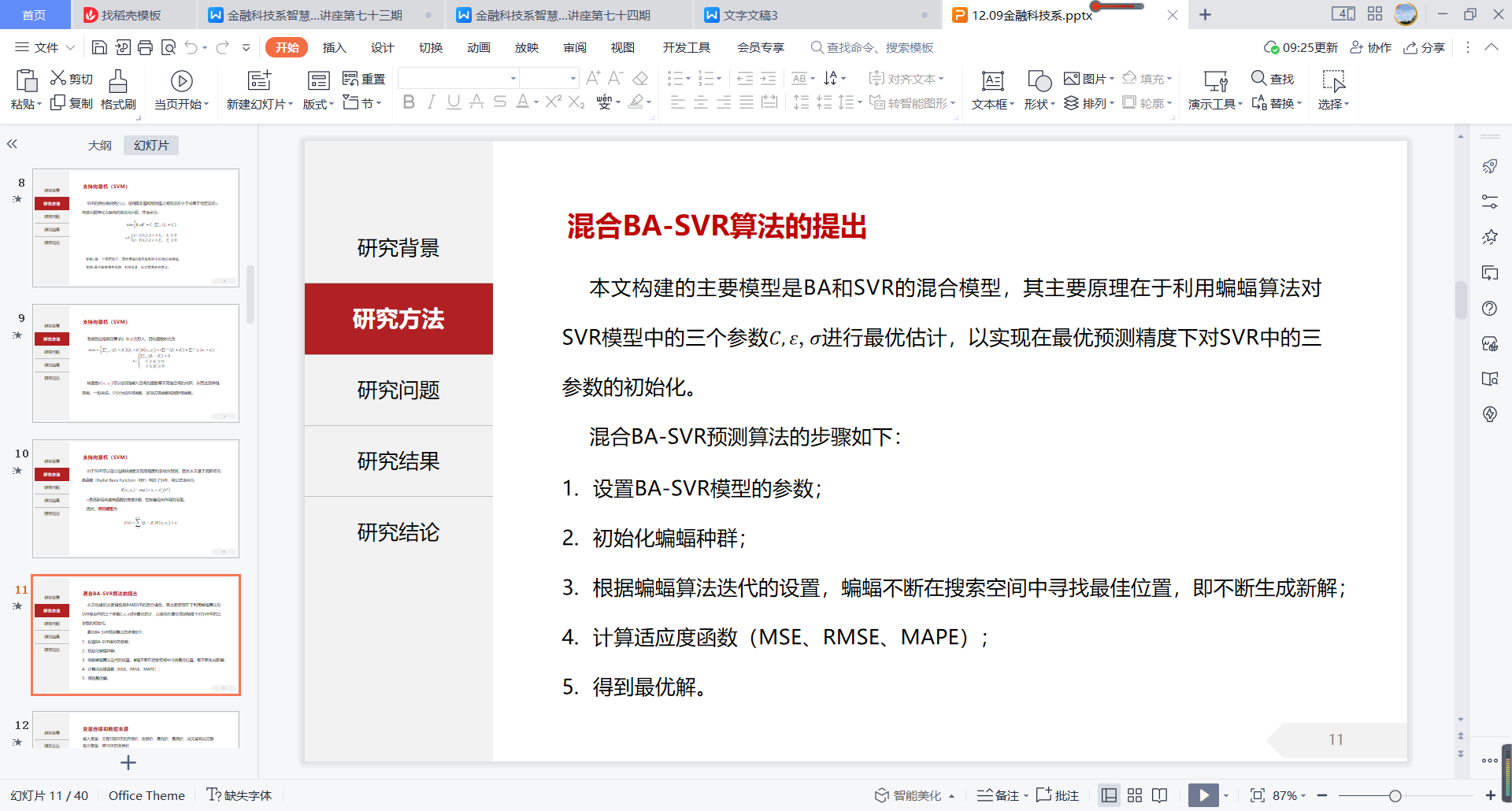Image resolution: width=1512 pixels, height=811 pixels.
Task: Click the Reset (重置) button
Action: 364,79
